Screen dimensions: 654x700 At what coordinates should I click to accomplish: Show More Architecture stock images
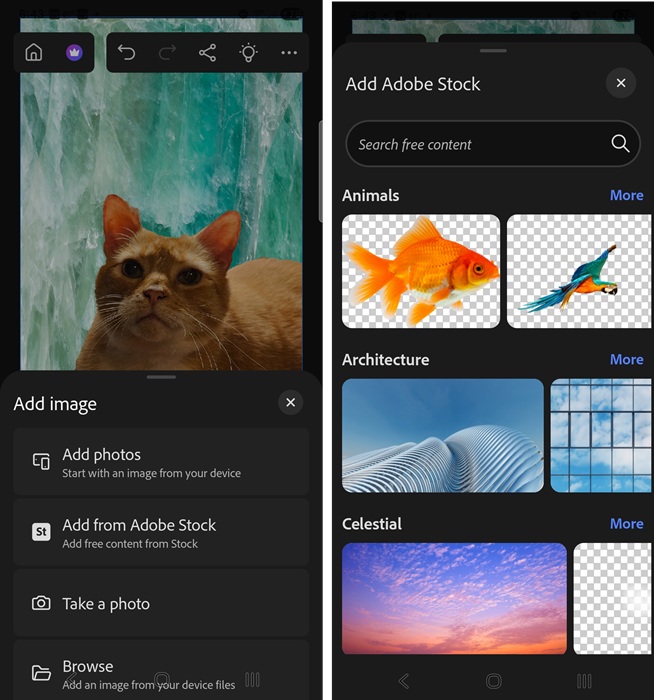coord(626,359)
